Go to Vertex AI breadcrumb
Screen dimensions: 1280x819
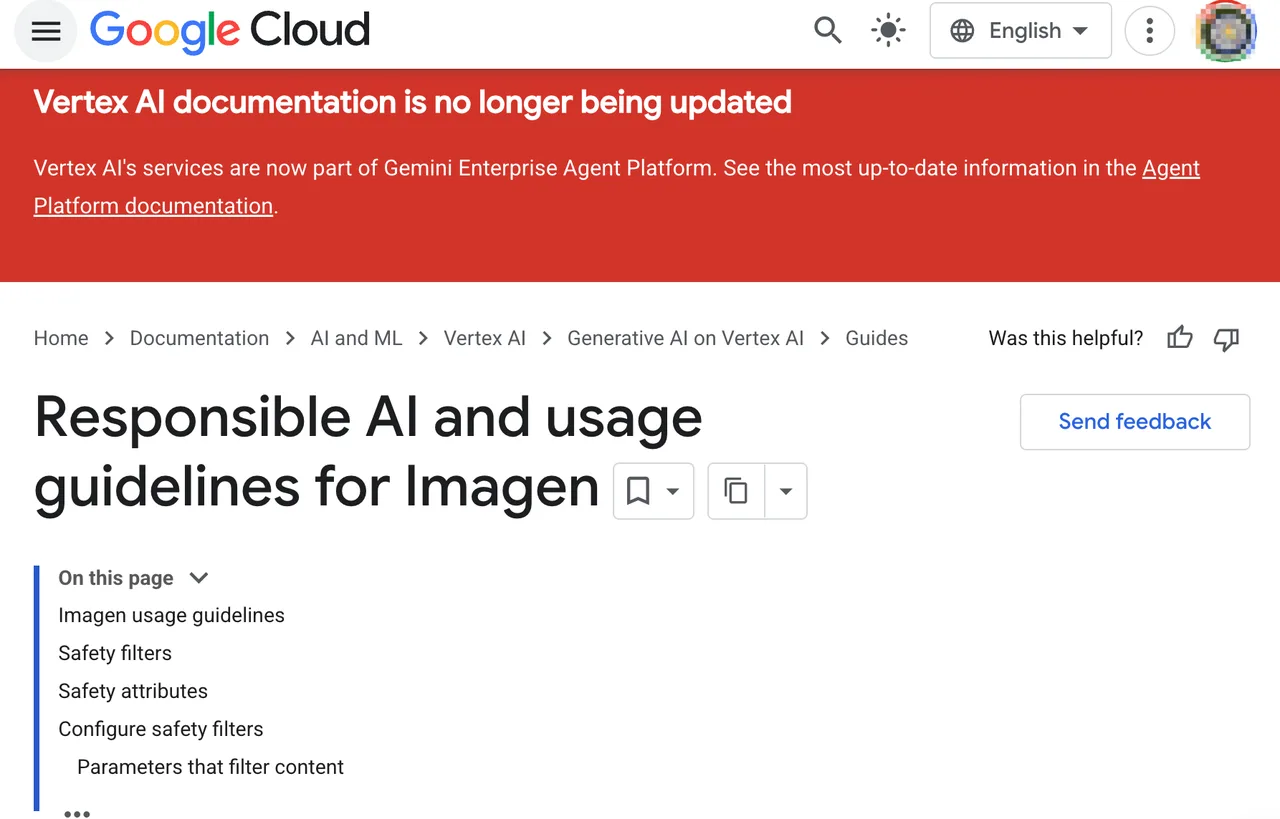click(x=485, y=338)
